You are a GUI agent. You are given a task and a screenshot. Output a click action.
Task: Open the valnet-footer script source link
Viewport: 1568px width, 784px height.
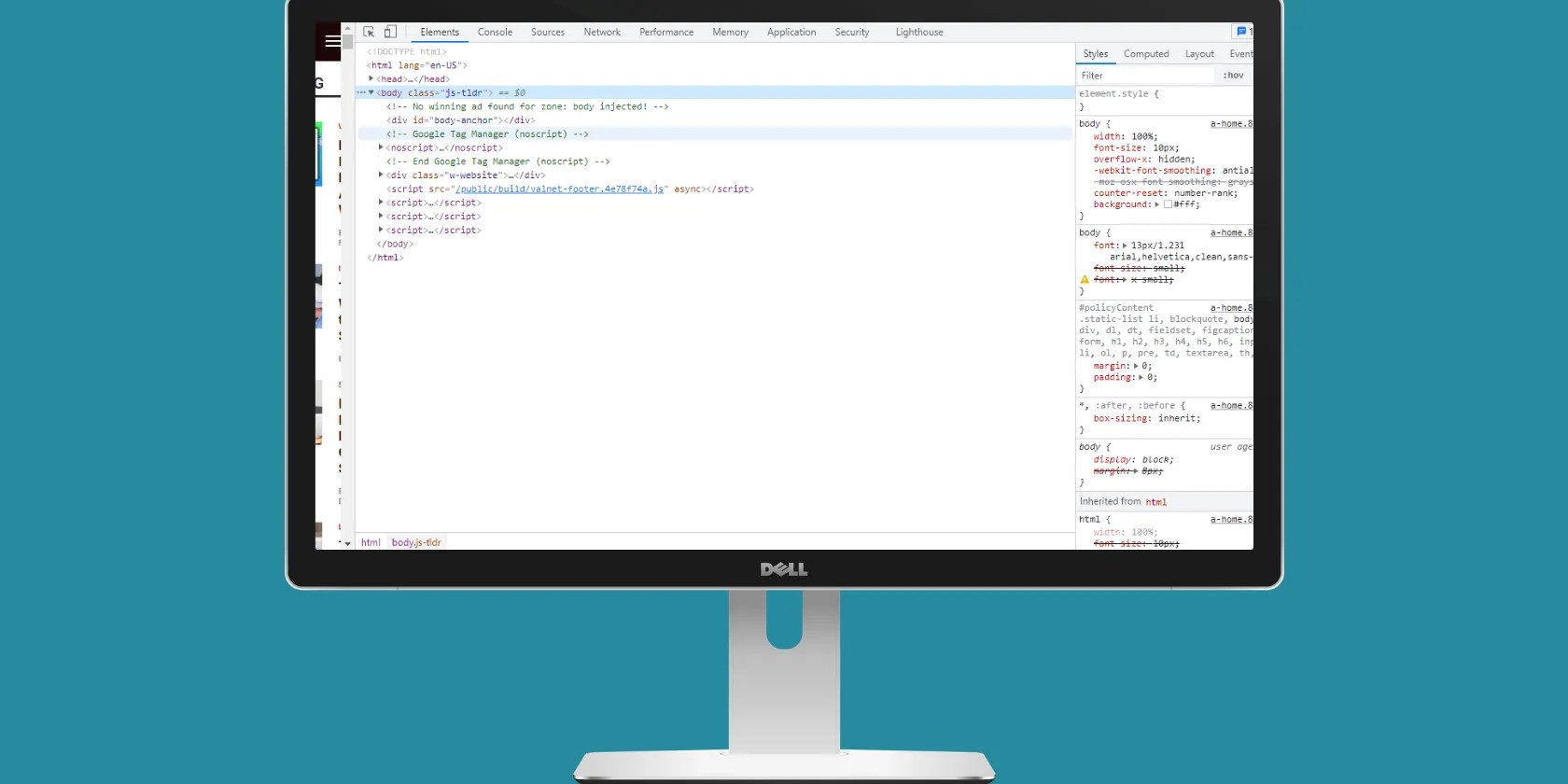click(x=560, y=189)
